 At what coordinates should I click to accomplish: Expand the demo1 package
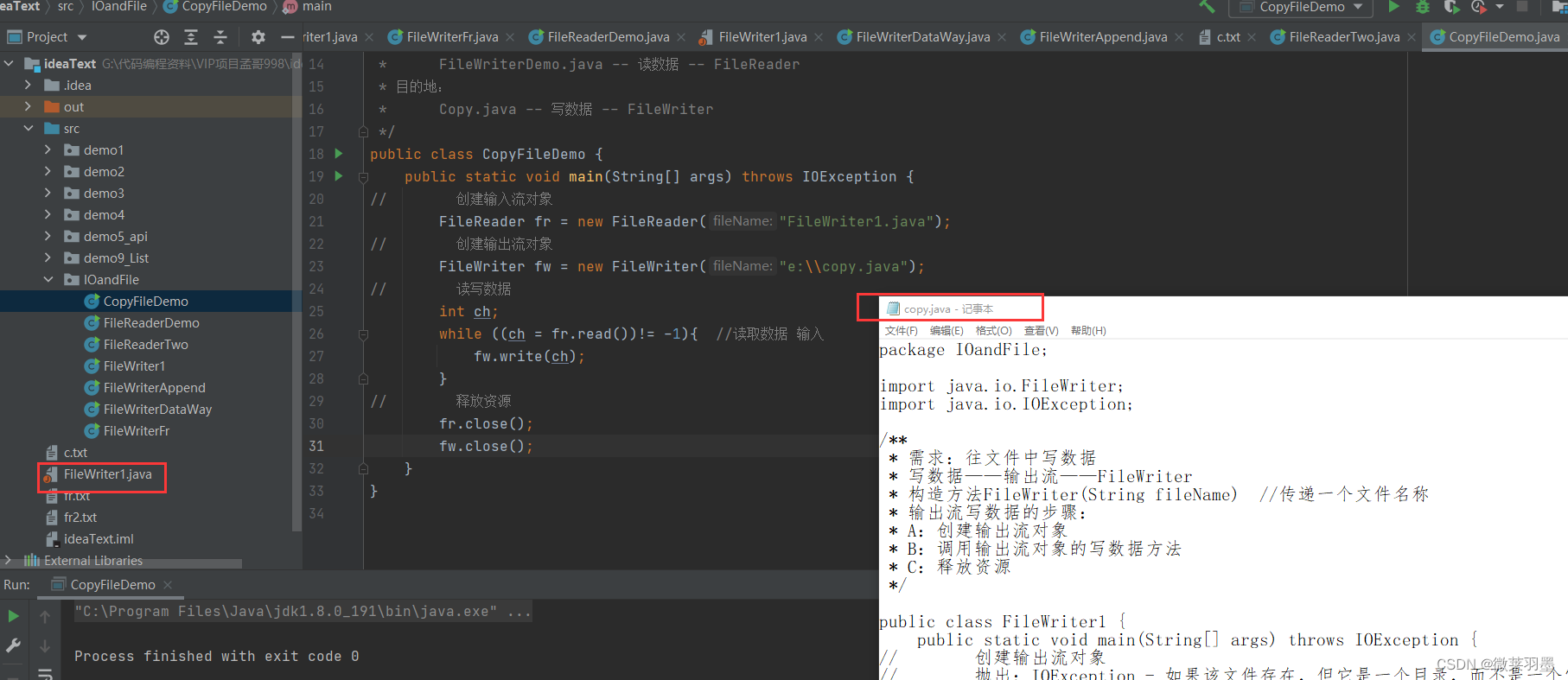[x=48, y=149]
